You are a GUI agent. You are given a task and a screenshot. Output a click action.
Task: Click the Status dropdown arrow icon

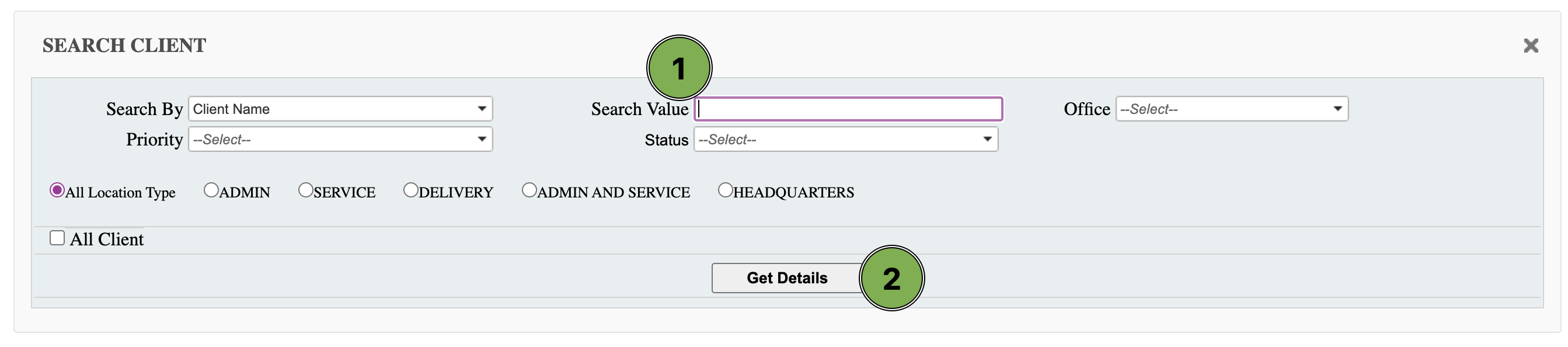pyautogui.click(x=987, y=140)
